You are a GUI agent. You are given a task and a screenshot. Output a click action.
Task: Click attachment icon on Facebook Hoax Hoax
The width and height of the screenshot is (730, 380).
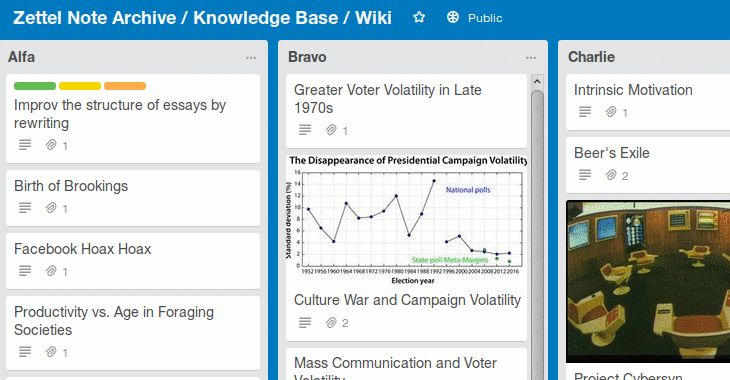(x=51, y=271)
